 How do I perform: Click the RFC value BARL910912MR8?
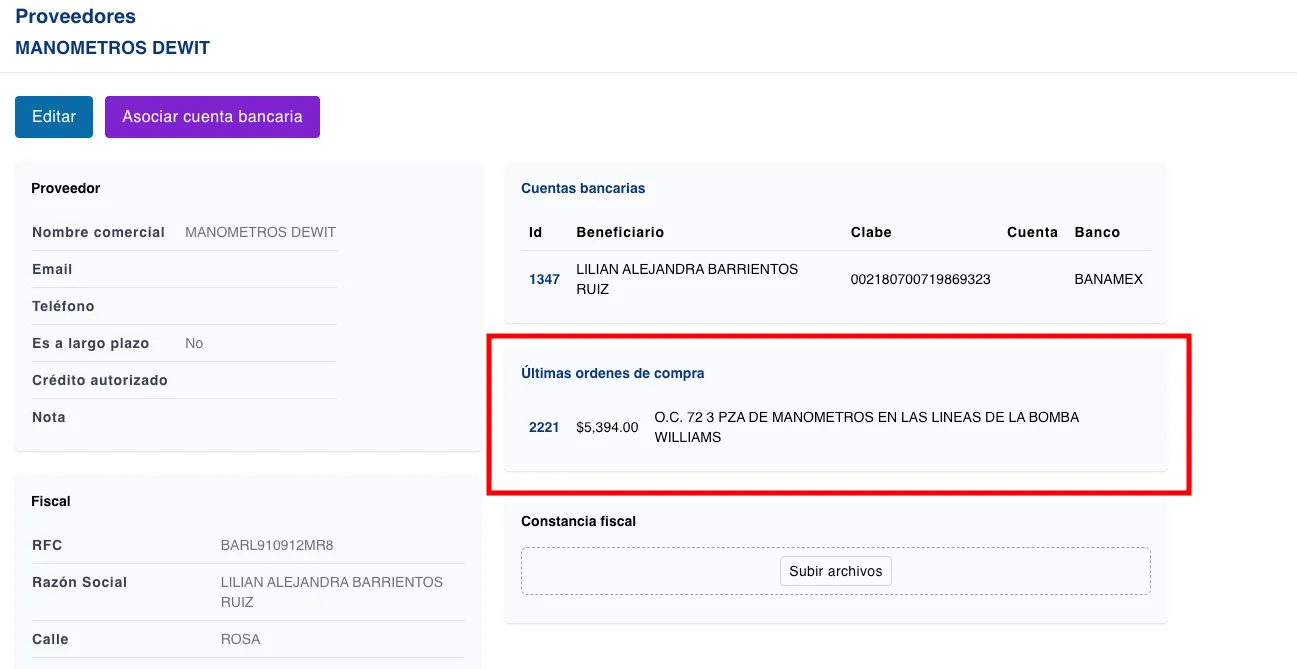coord(277,546)
